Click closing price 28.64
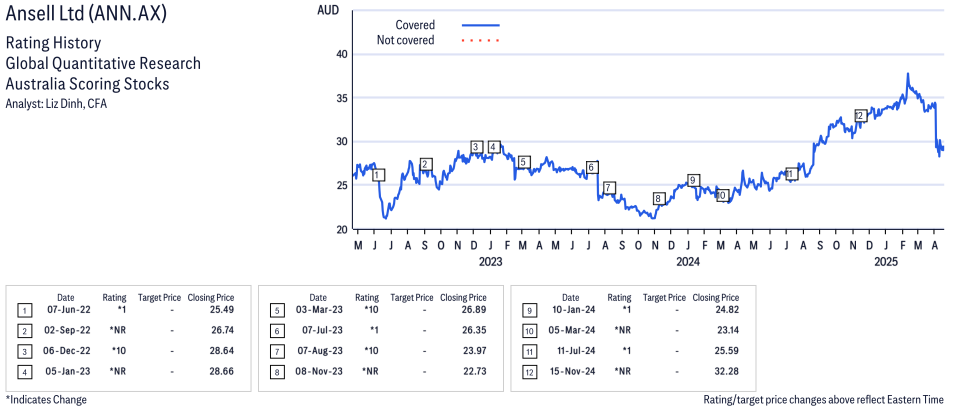The width and height of the screenshot is (955, 407). coord(222,351)
